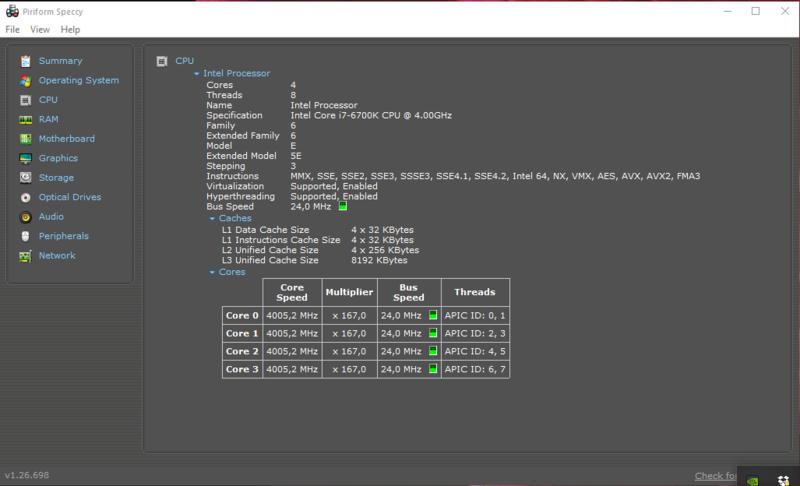800x486 pixels.
Task: Click the Dropbox tray icon at bottom right
Action: click(x=783, y=480)
